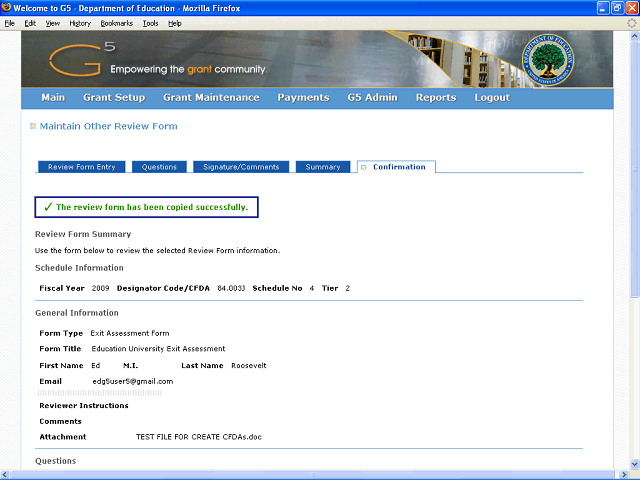Image resolution: width=640 pixels, height=480 pixels.
Task: Open Grant Setup navigation item
Action: pos(114,98)
